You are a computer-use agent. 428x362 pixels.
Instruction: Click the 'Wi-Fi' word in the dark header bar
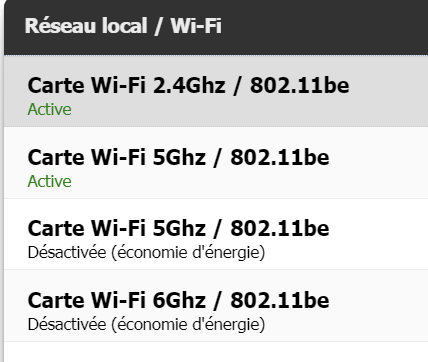click(x=196, y=26)
